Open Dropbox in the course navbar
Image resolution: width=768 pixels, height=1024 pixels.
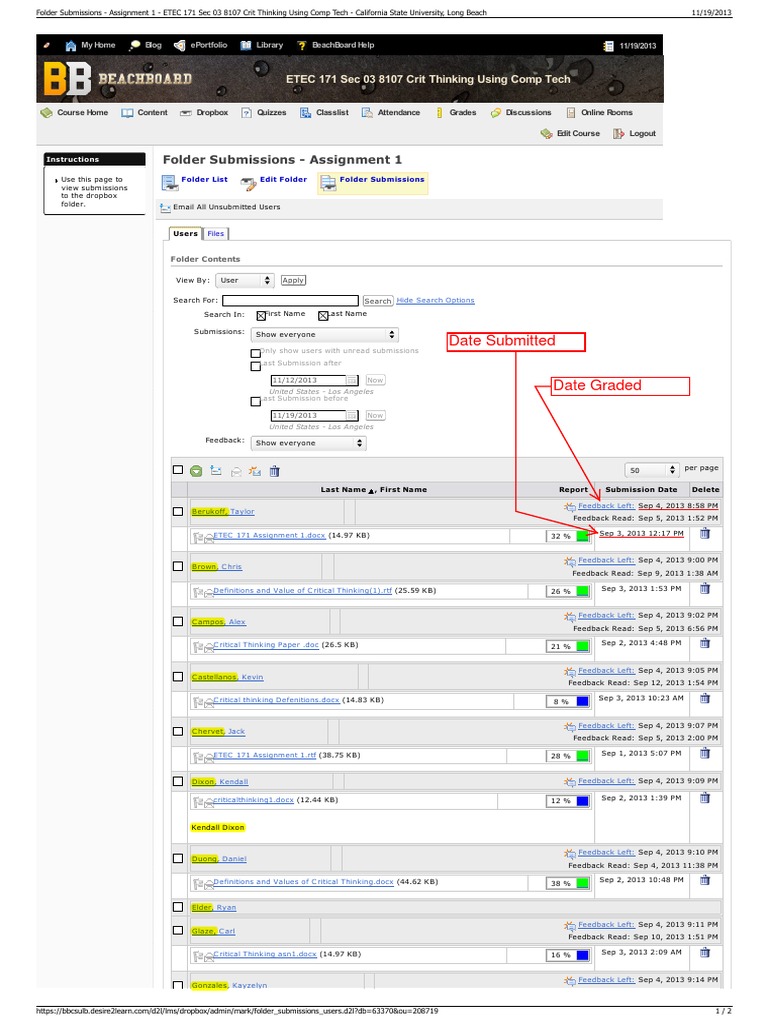point(204,112)
